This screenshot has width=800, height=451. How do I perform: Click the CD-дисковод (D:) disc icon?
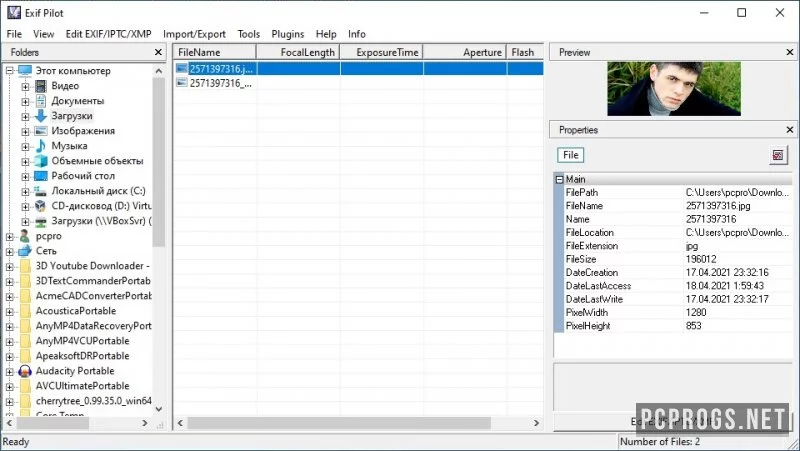(41, 206)
